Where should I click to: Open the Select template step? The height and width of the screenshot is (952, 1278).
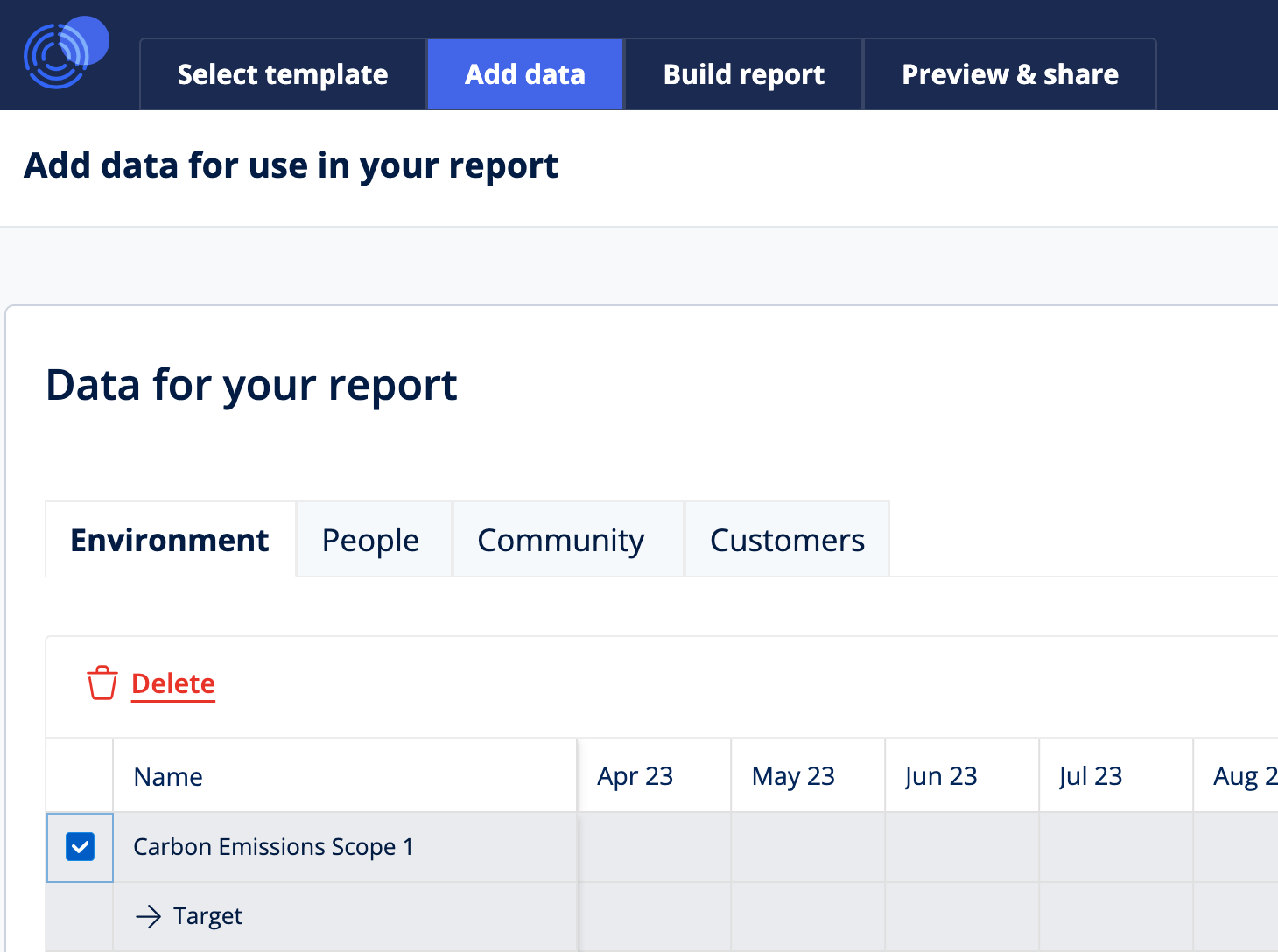click(x=282, y=73)
